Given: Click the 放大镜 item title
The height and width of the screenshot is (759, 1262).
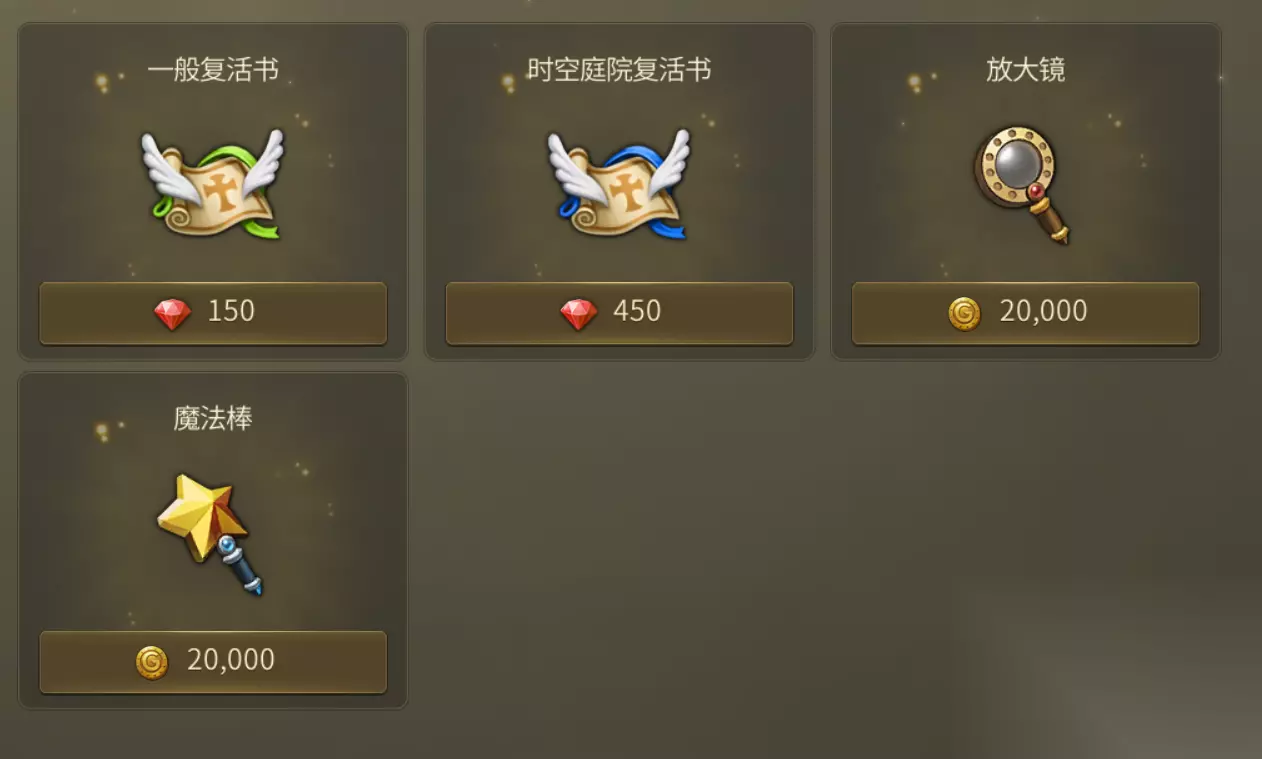Looking at the screenshot, I should pos(1026,70).
